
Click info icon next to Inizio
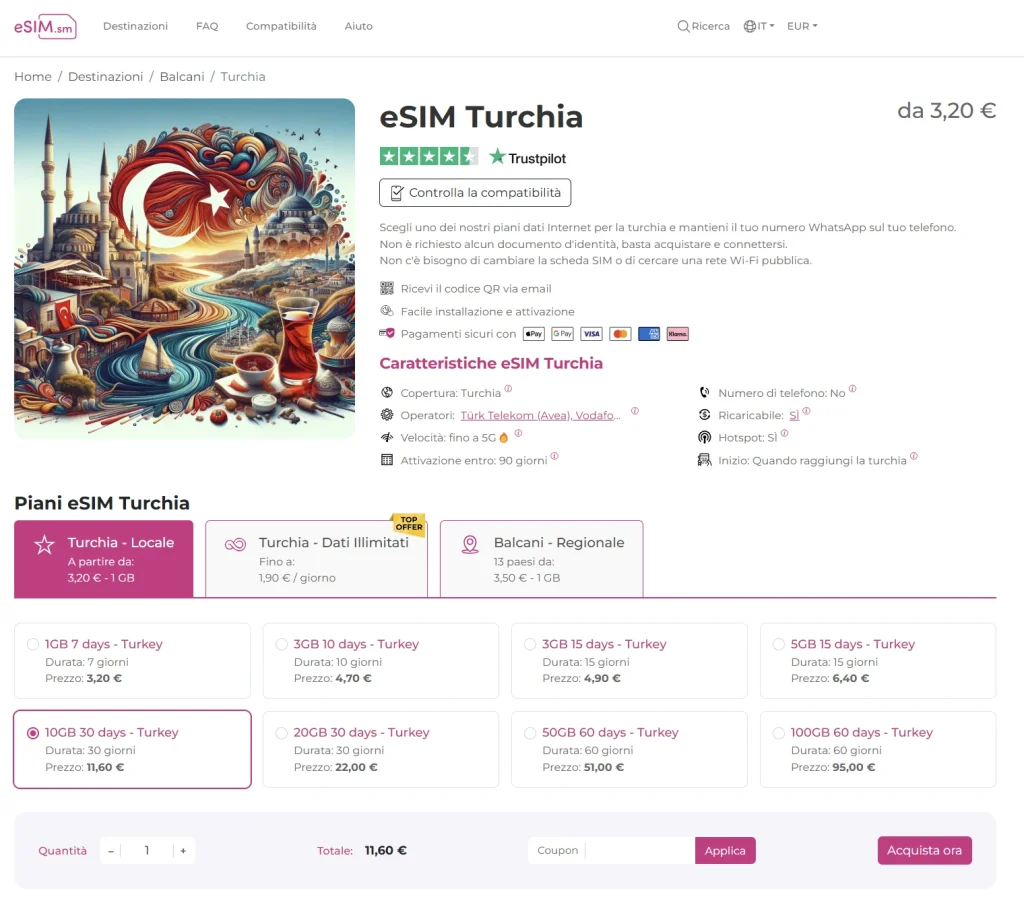914,456
